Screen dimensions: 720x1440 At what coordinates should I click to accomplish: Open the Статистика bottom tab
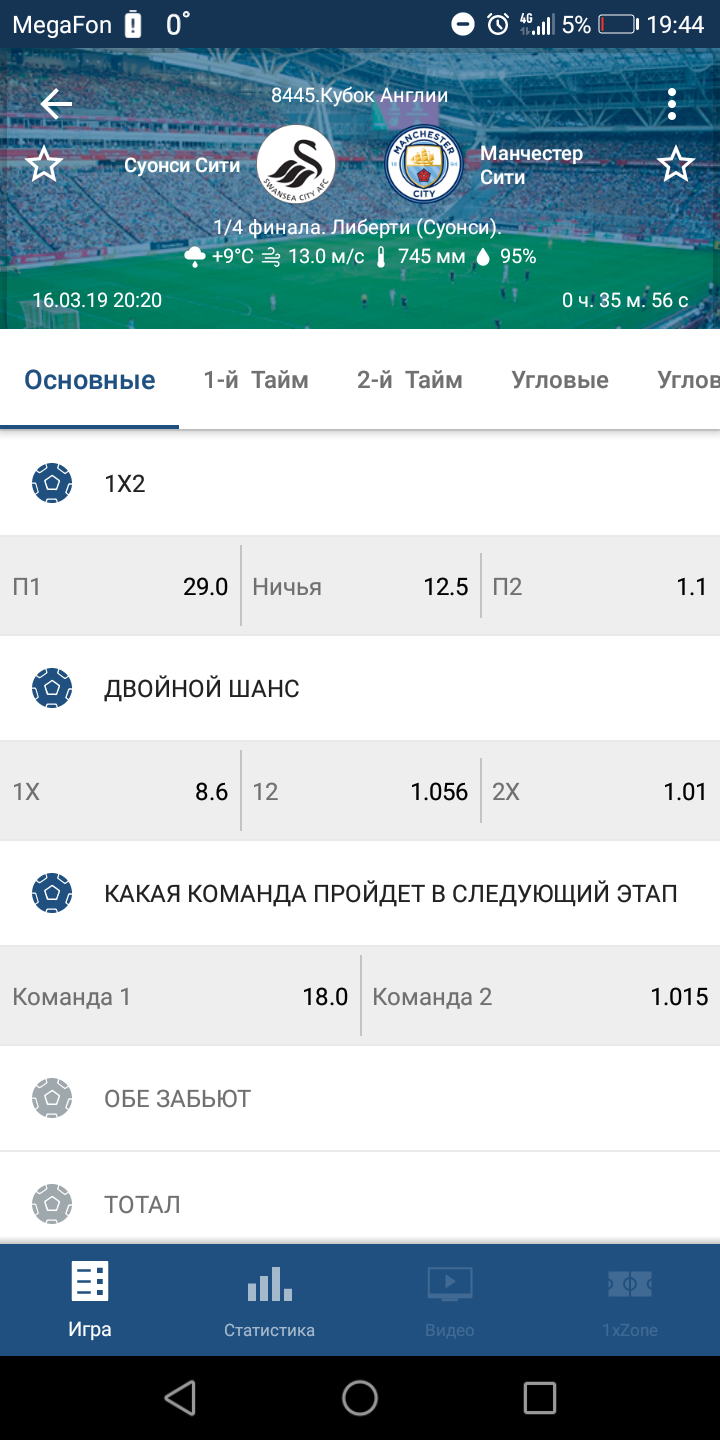pos(270,1300)
